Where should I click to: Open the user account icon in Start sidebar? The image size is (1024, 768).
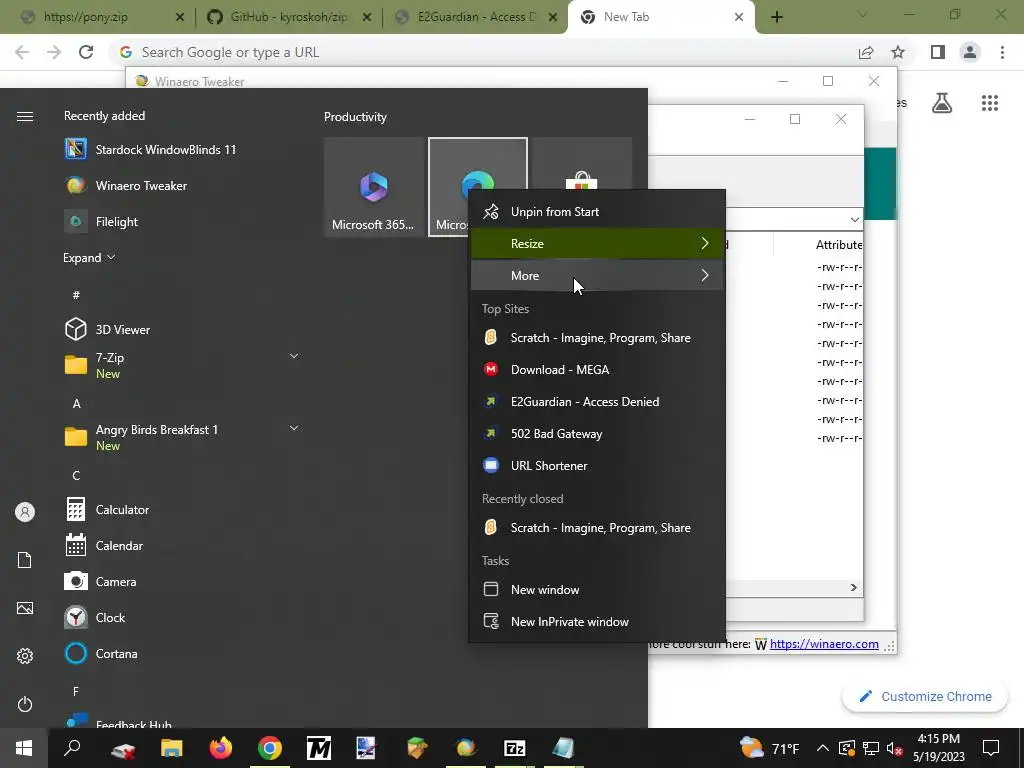pyautogui.click(x=25, y=512)
